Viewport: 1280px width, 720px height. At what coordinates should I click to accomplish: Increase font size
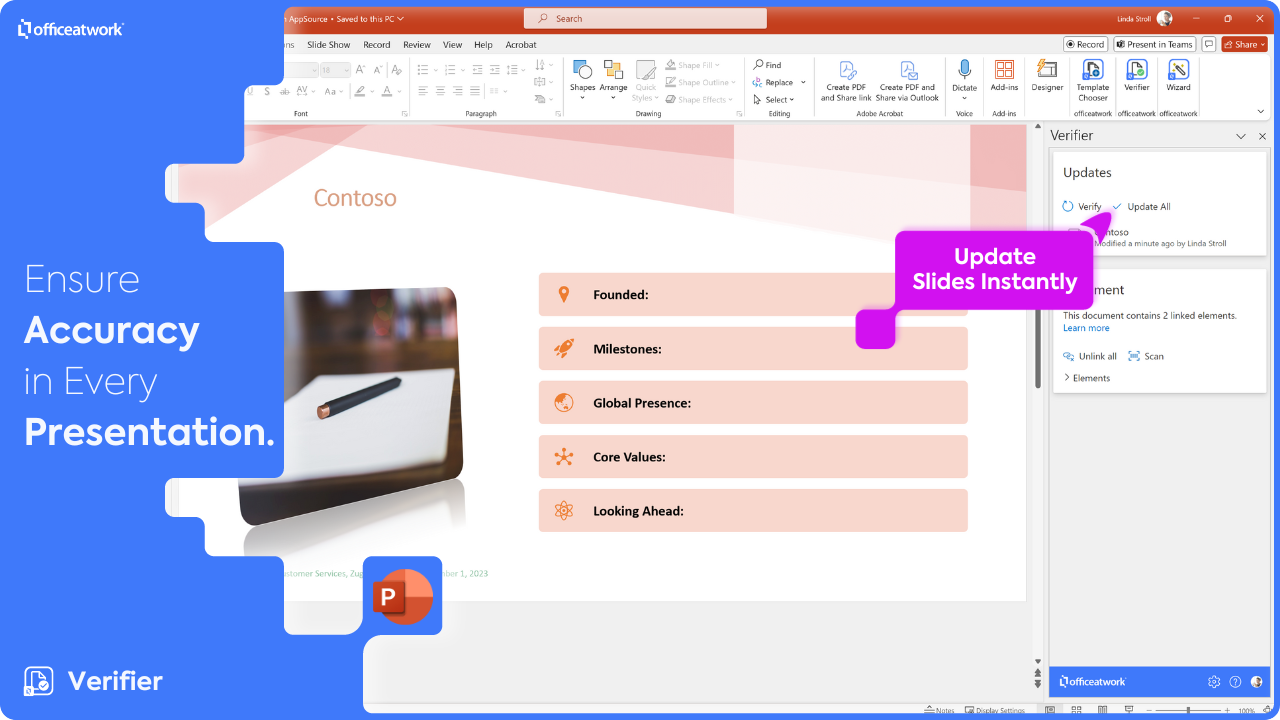pos(361,70)
